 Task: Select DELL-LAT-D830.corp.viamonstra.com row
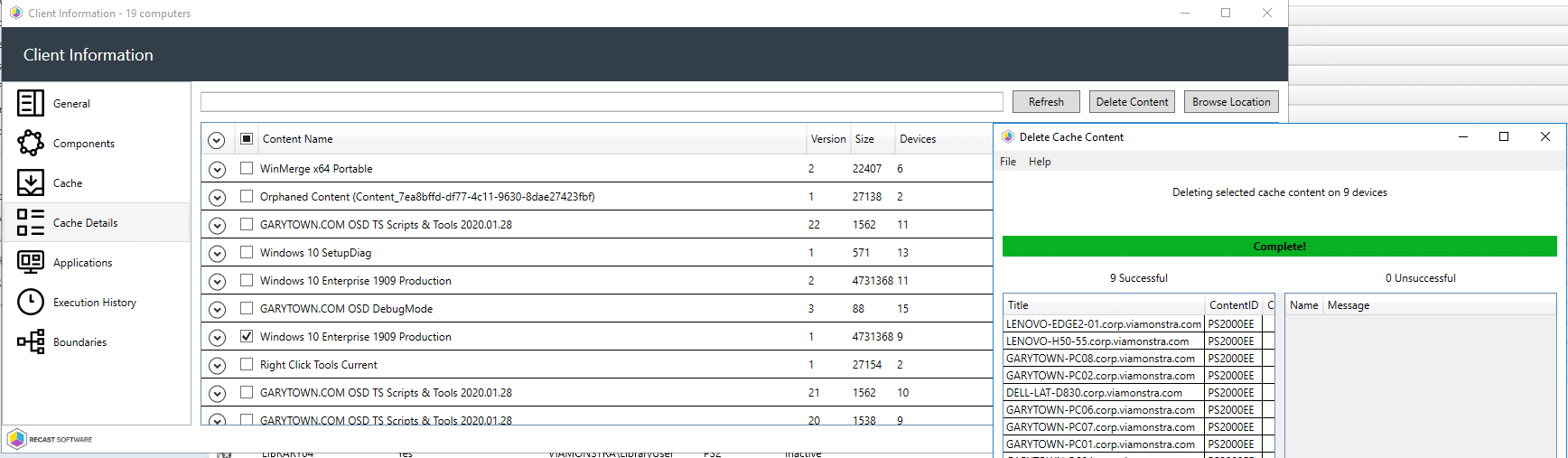pyautogui.click(x=1139, y=392)
